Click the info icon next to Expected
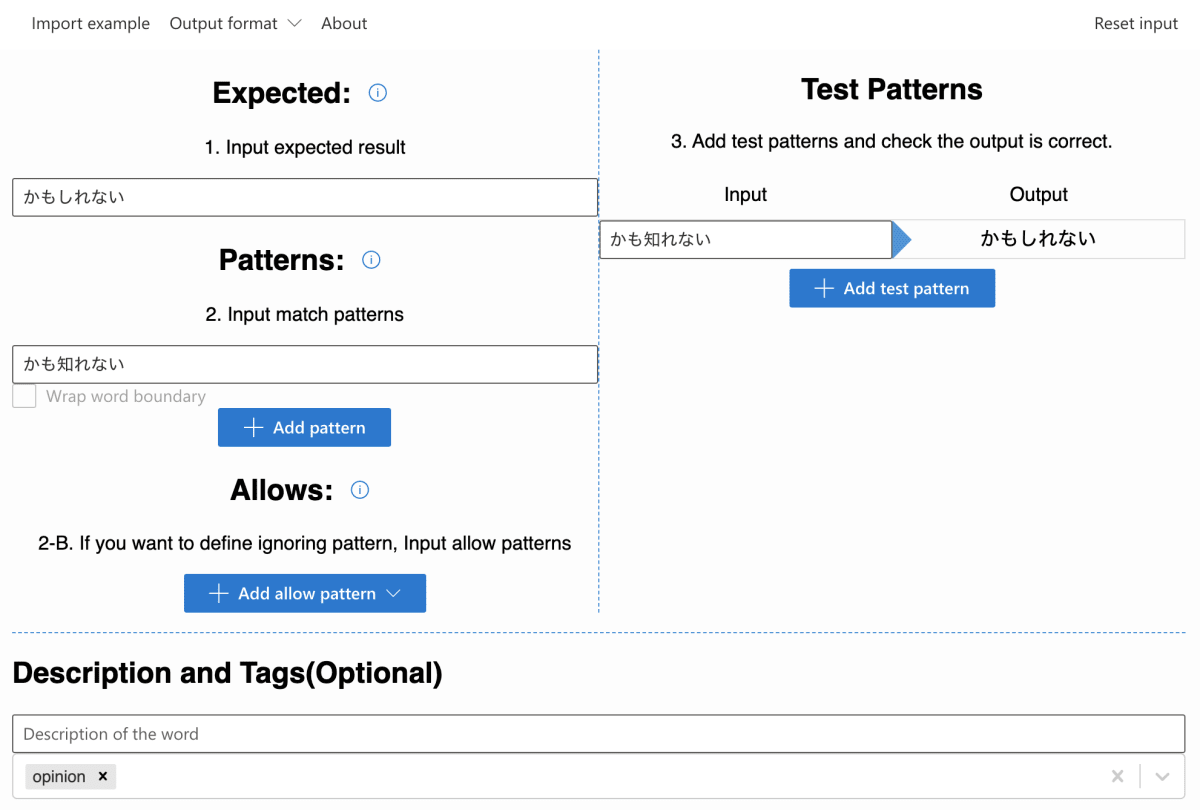1200x810 pixels. [378, 93]
